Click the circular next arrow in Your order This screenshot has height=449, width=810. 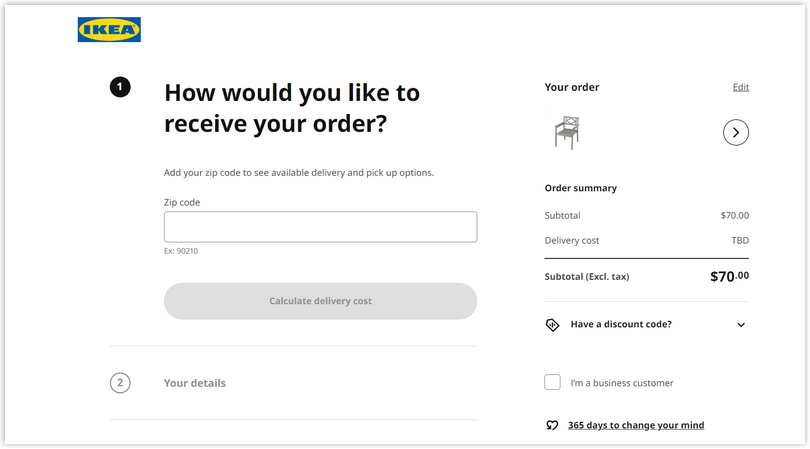736,133
